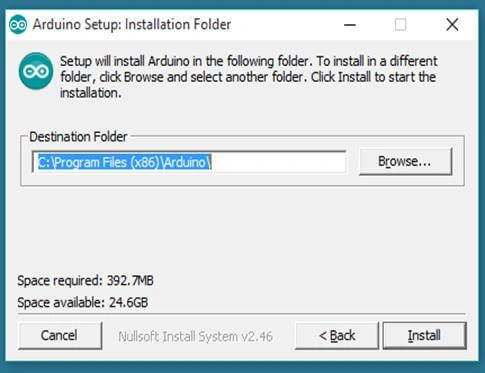Image resolution: width=485 pixels, height=373 pixels.
Task: Click the 'Space required: 392.7MB' text
Action: 85,281
